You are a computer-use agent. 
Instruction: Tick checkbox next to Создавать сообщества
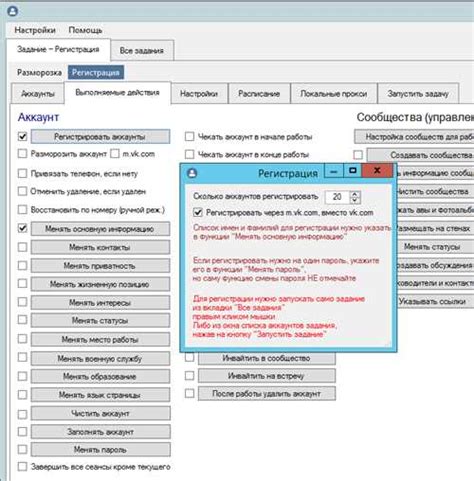click(x=358, y=155)
